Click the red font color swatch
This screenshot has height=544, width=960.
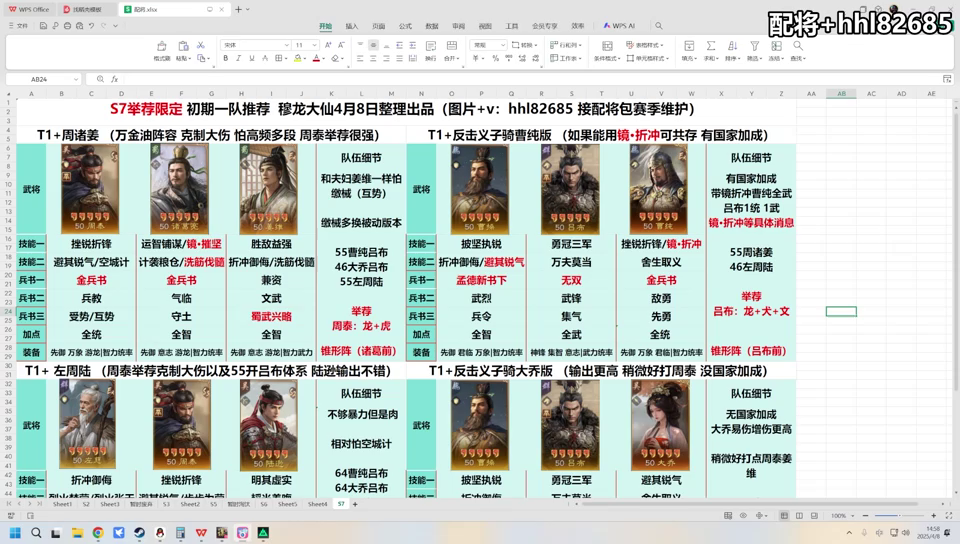pos(316,58)
